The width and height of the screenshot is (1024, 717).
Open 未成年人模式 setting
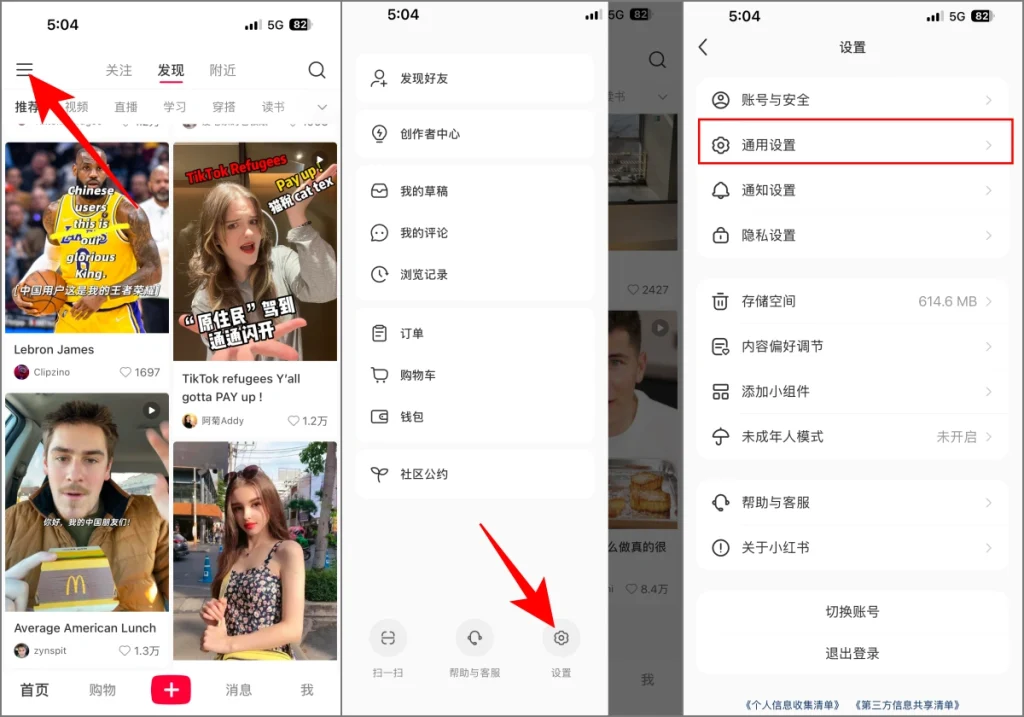[852, 437]
